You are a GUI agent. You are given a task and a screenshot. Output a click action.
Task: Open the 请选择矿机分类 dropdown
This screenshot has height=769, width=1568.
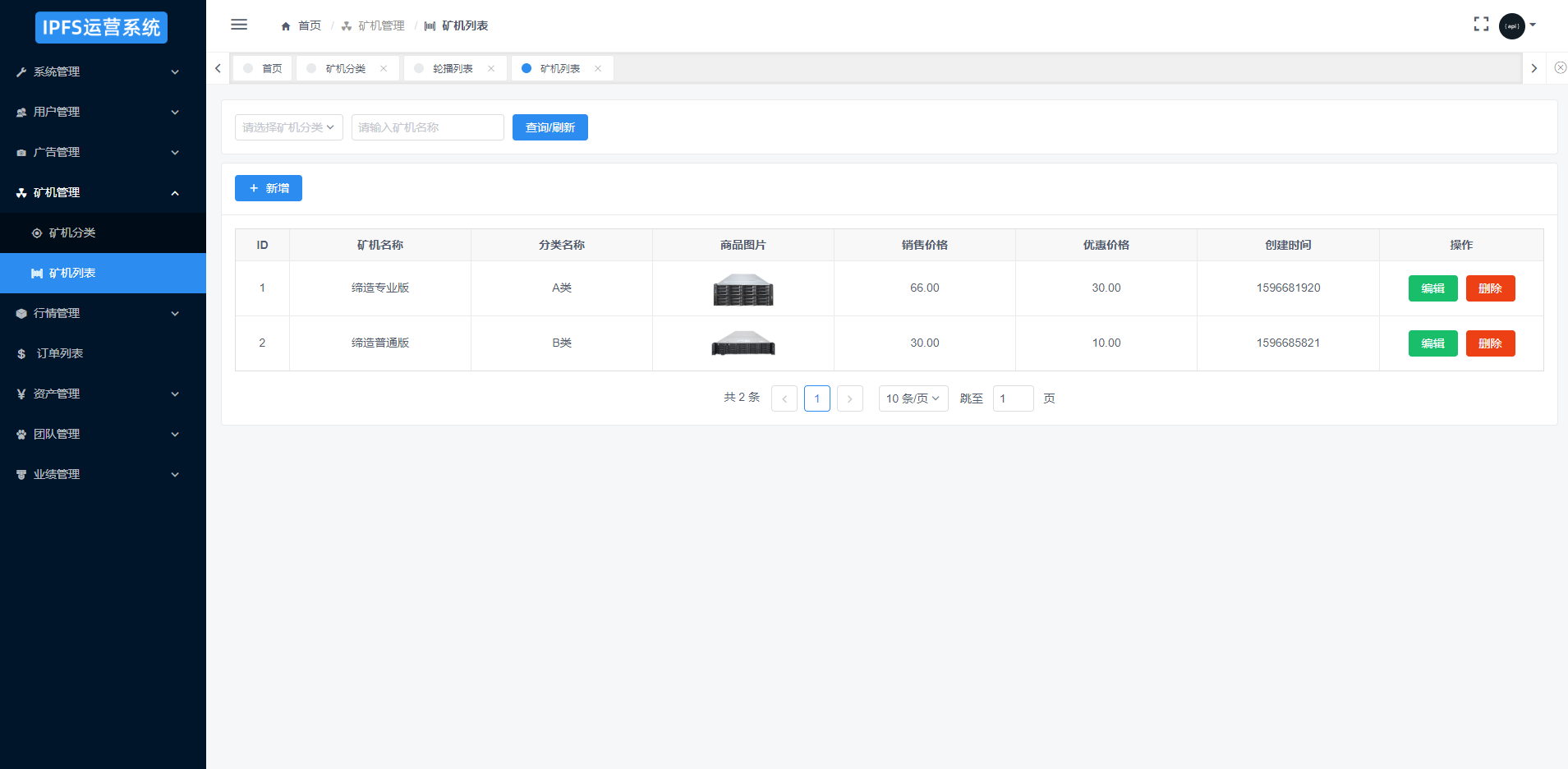(288, 127)
